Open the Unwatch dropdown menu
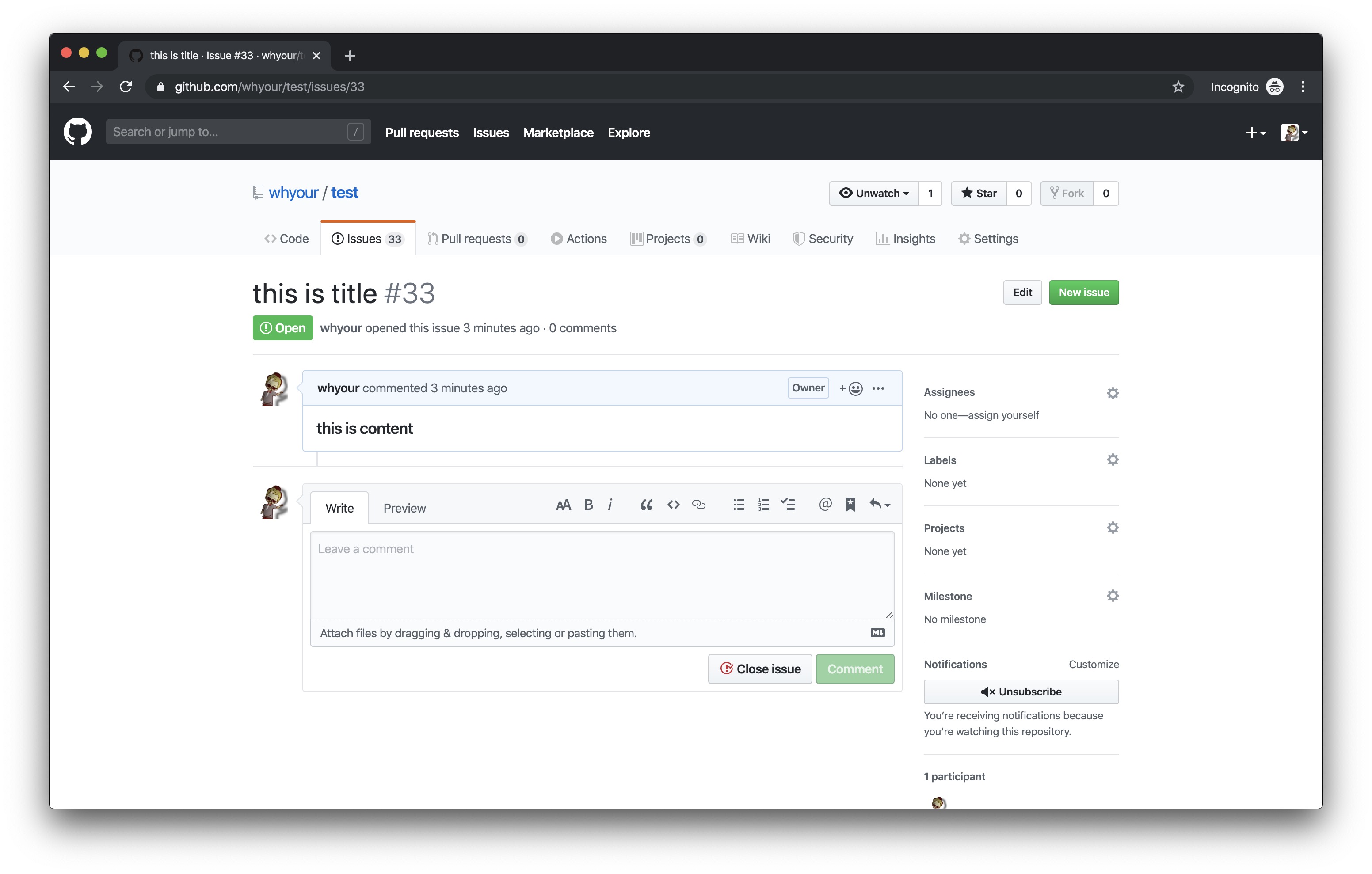This screenshot has width=1372, height=874. pyautogui.click(x=874, y=193)
